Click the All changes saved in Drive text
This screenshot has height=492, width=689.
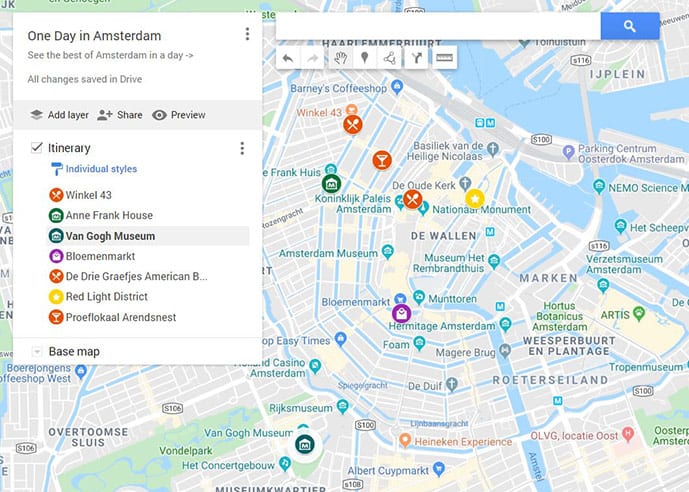[x=85, y=80]
